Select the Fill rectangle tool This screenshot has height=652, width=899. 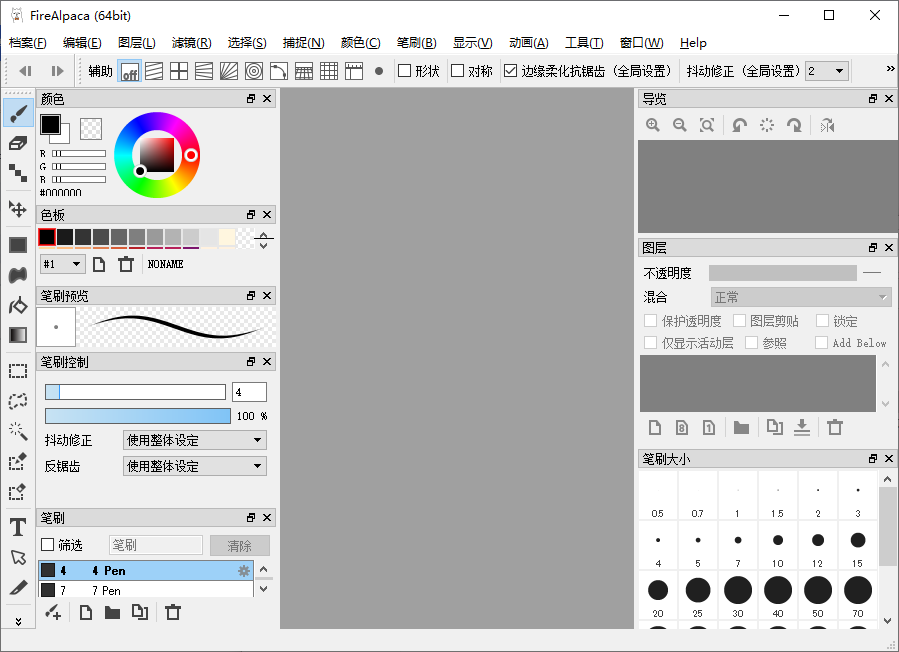coord(18,245)
